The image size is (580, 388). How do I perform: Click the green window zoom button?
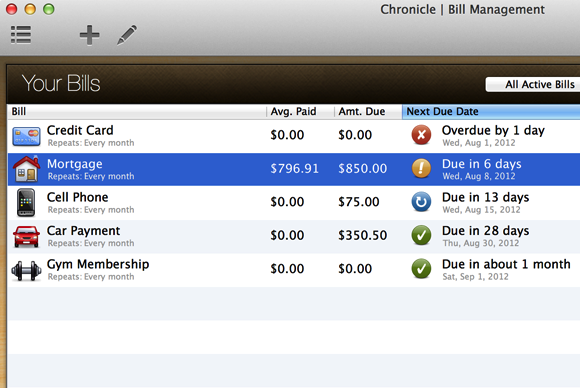click(x=49, y=9)
